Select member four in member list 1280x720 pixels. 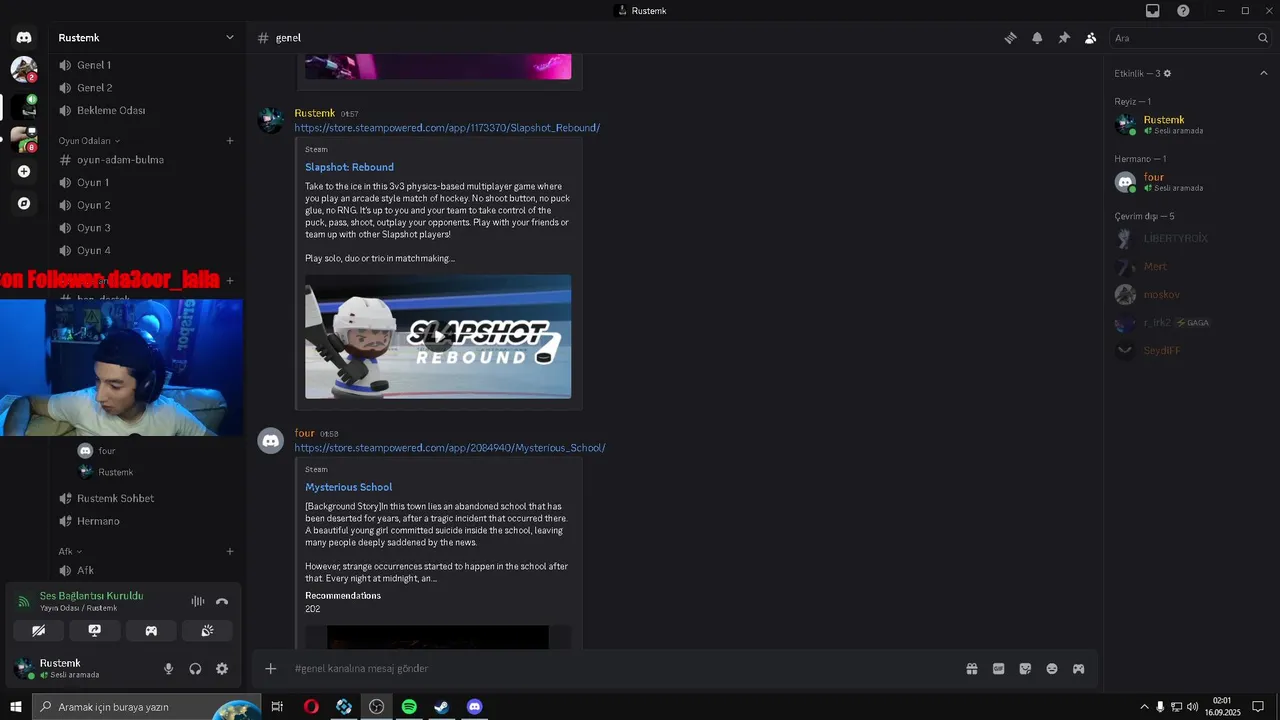pos(1190,182)
